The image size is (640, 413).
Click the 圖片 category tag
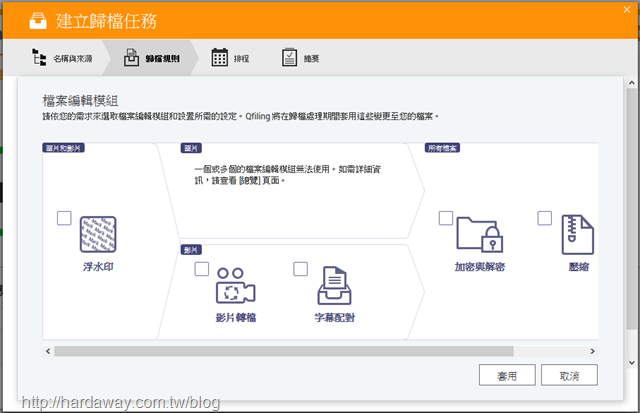click(191, 148)
